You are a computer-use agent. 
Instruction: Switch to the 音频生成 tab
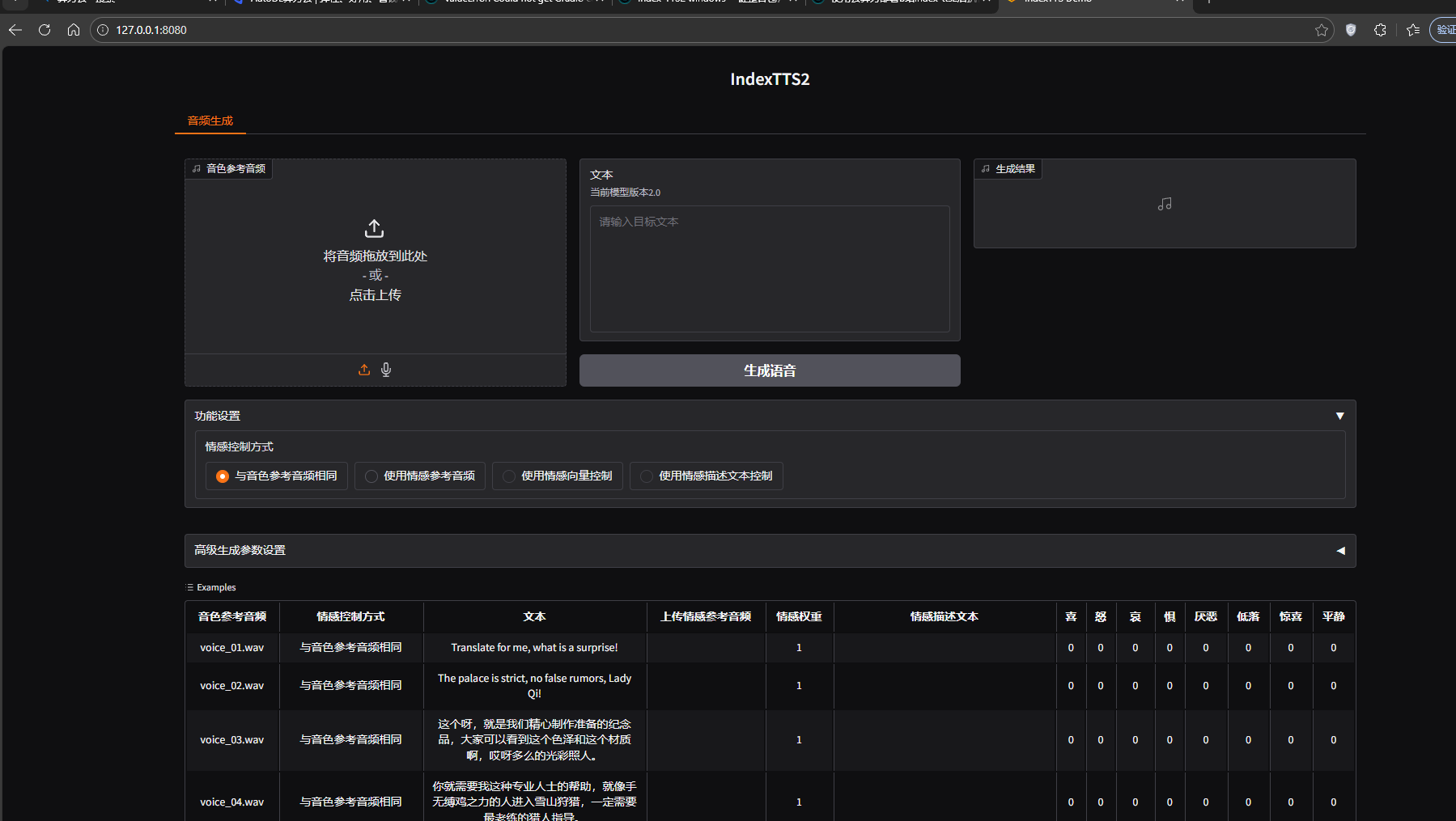click(x=210, y=121)
